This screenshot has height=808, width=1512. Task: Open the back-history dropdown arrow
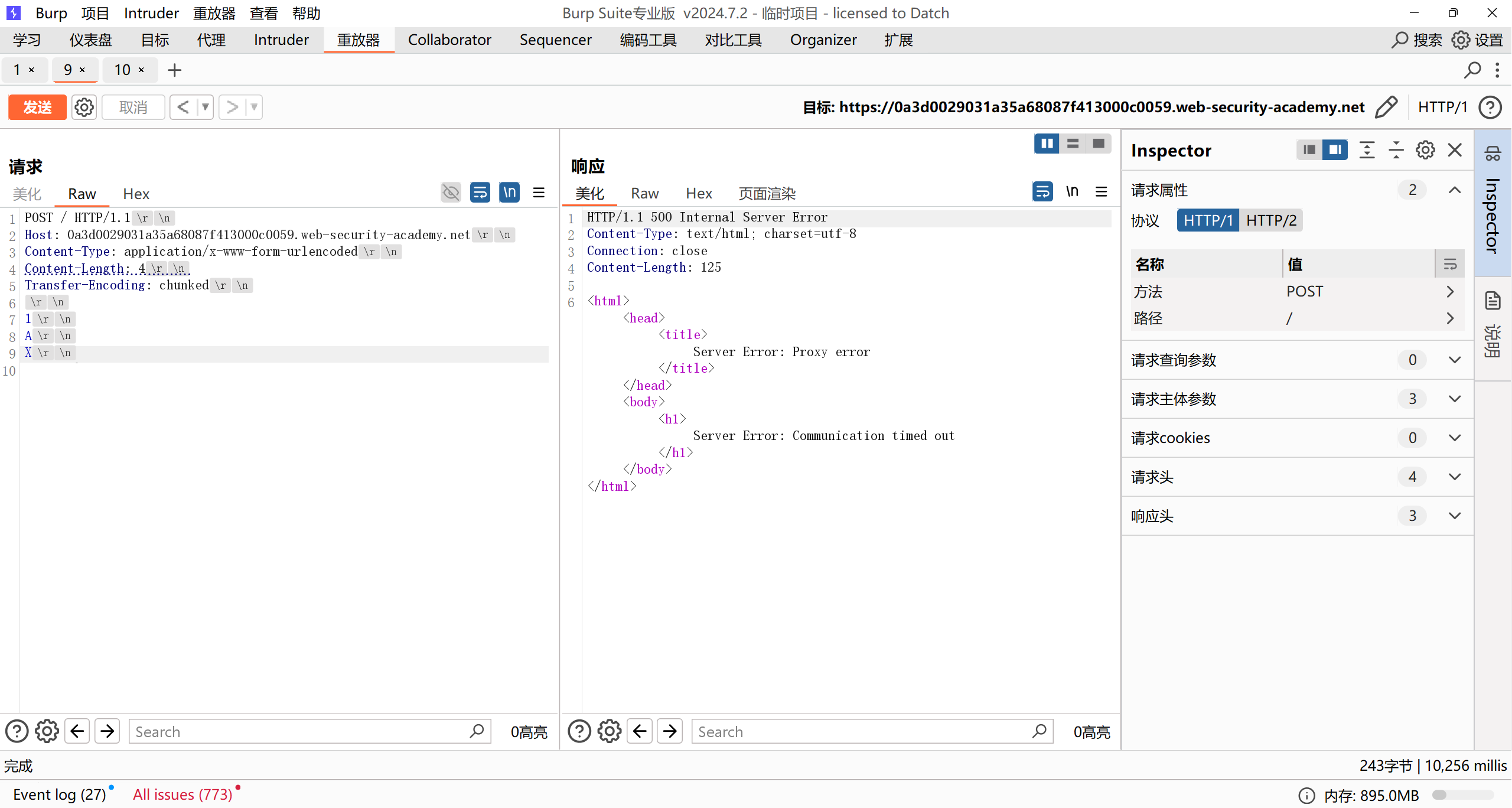206,107
